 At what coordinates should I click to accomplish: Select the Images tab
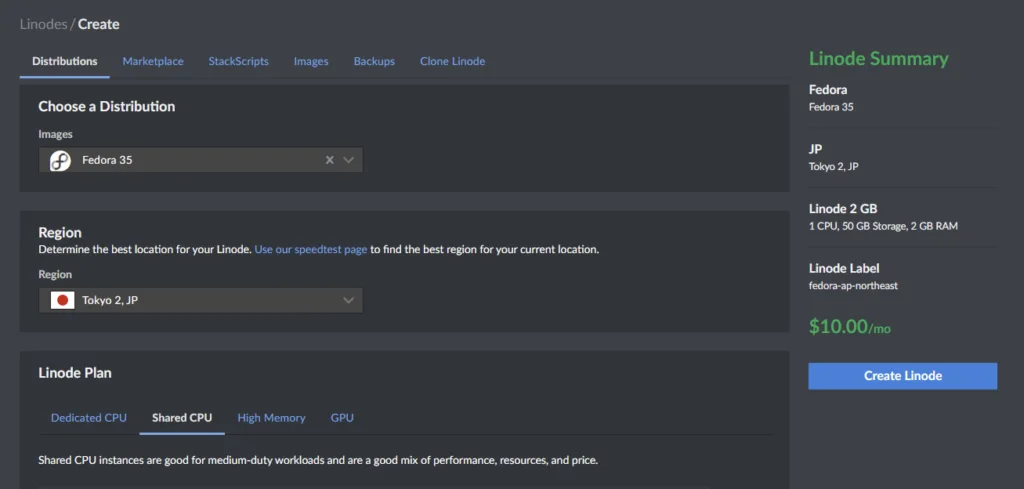click(311, 61)
